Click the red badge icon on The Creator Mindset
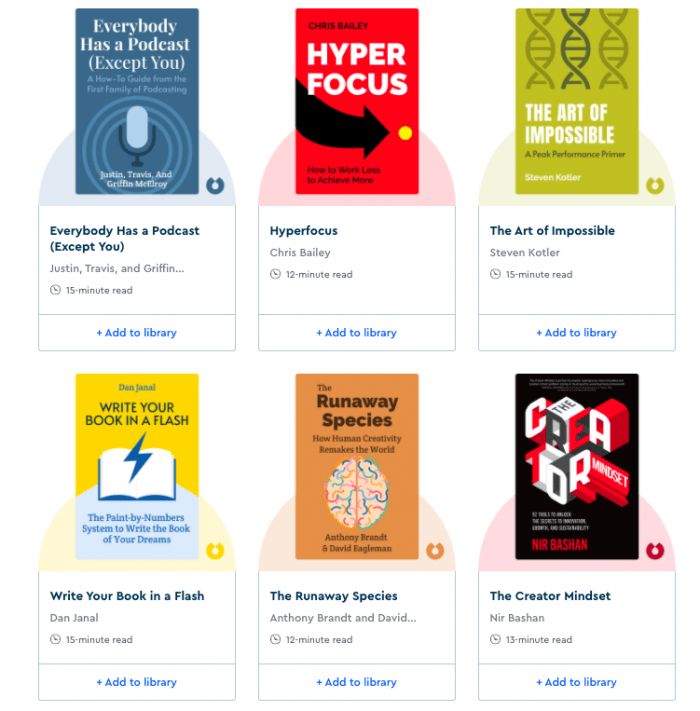 [x=655, y=550]
